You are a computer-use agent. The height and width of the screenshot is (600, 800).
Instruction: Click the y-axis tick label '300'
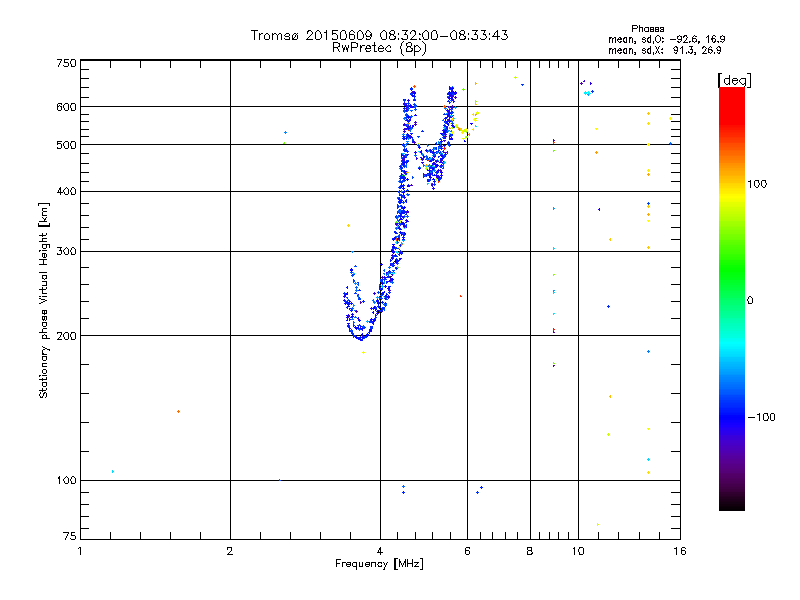pos(66,252)
